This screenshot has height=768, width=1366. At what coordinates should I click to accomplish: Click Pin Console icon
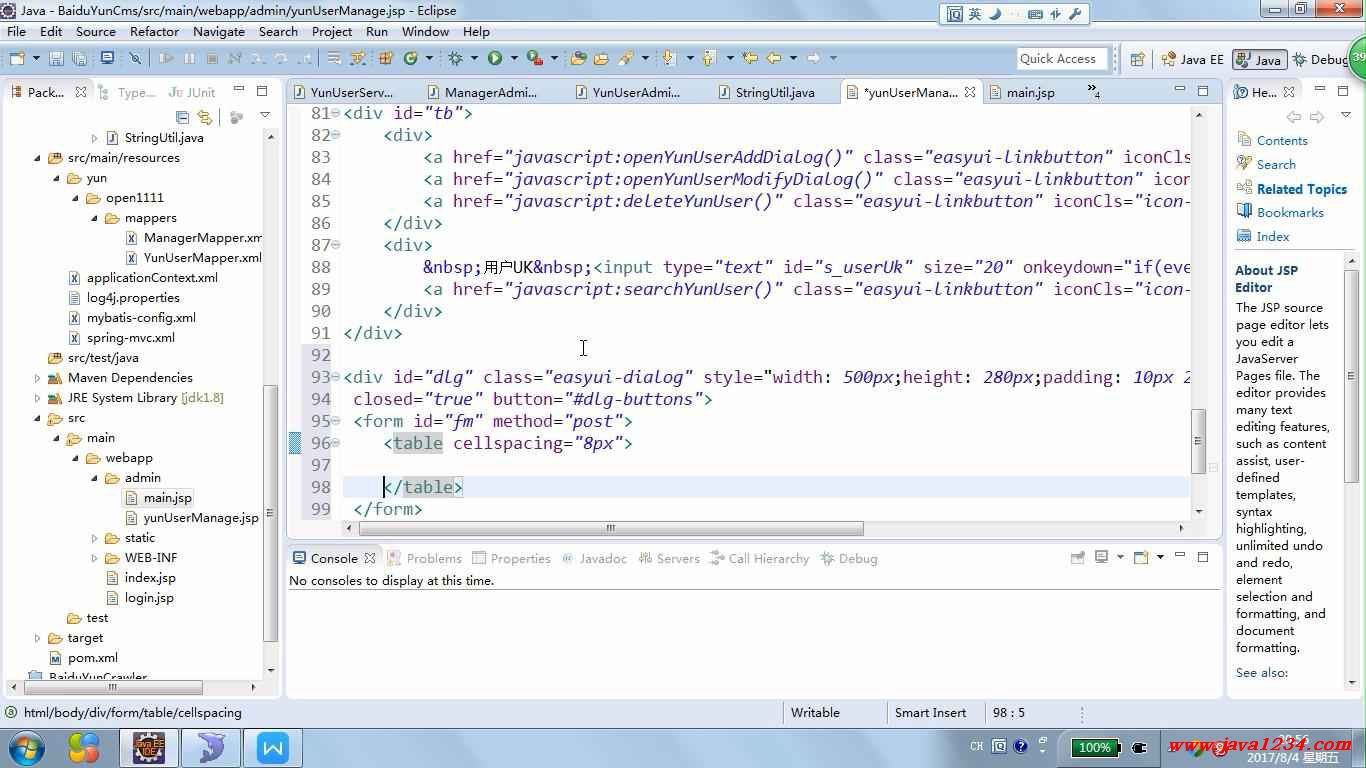(x=1077, y=557)
